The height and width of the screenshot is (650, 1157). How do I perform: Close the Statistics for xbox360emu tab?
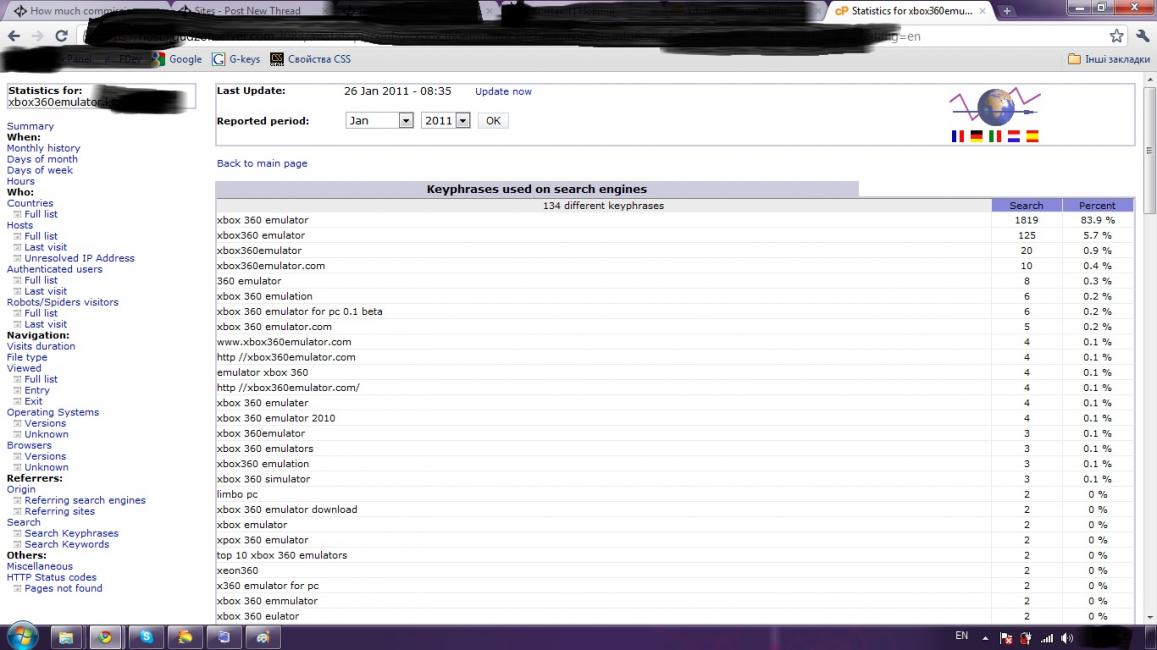tap(982, 11)
